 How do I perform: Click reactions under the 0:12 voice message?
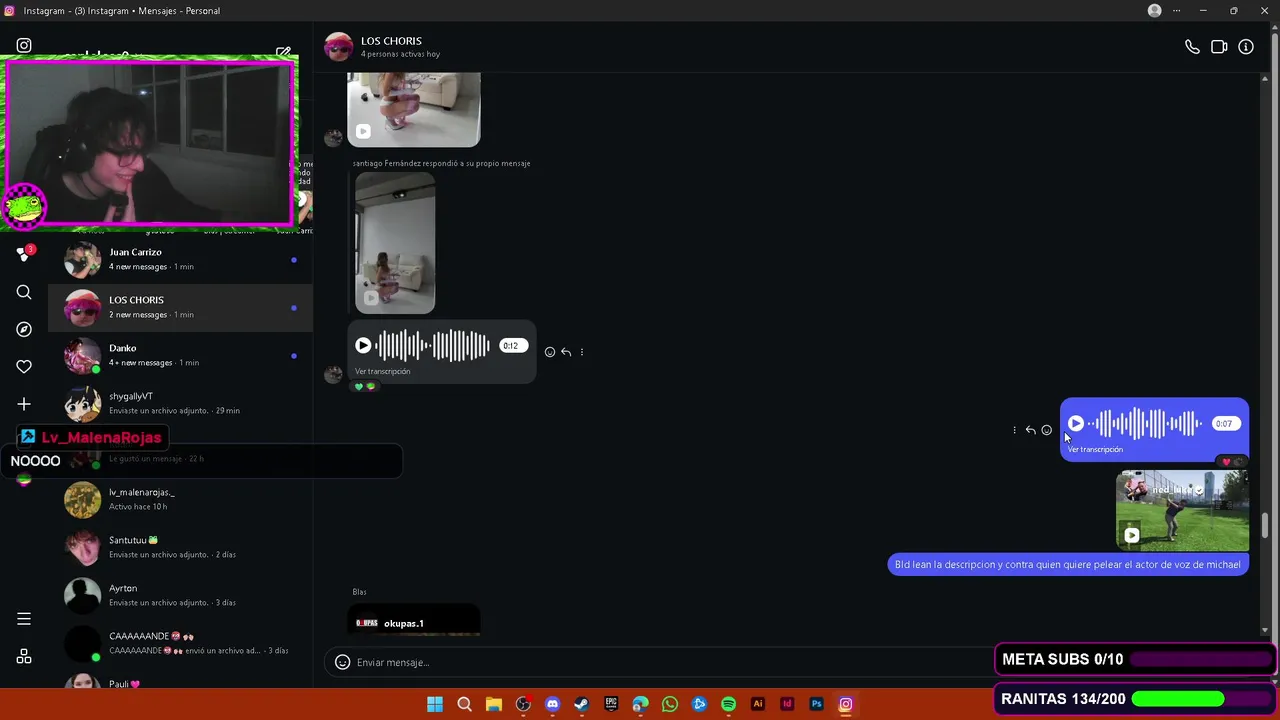[x=365, y=386]
